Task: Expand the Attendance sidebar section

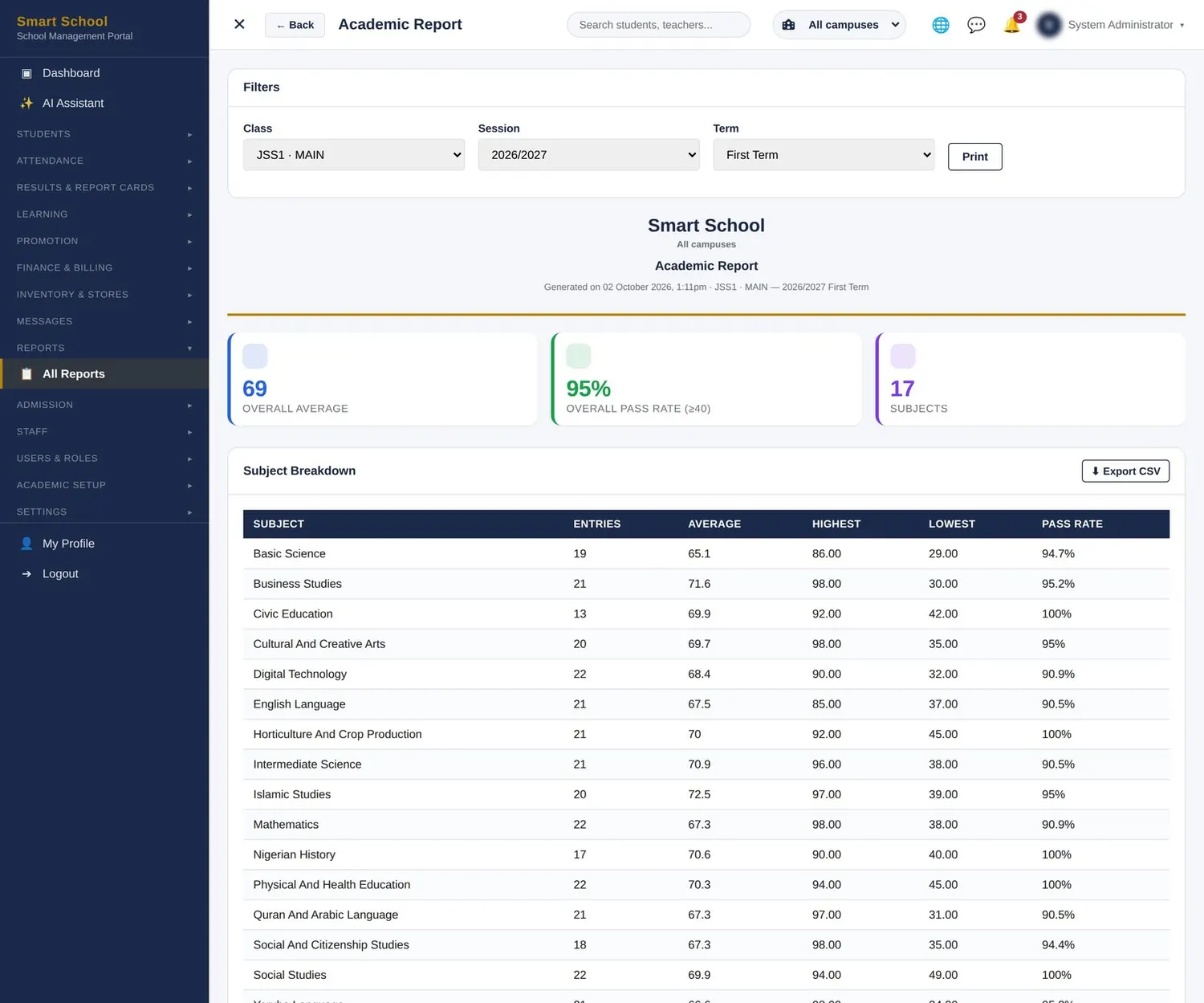Action: point(104,161)
